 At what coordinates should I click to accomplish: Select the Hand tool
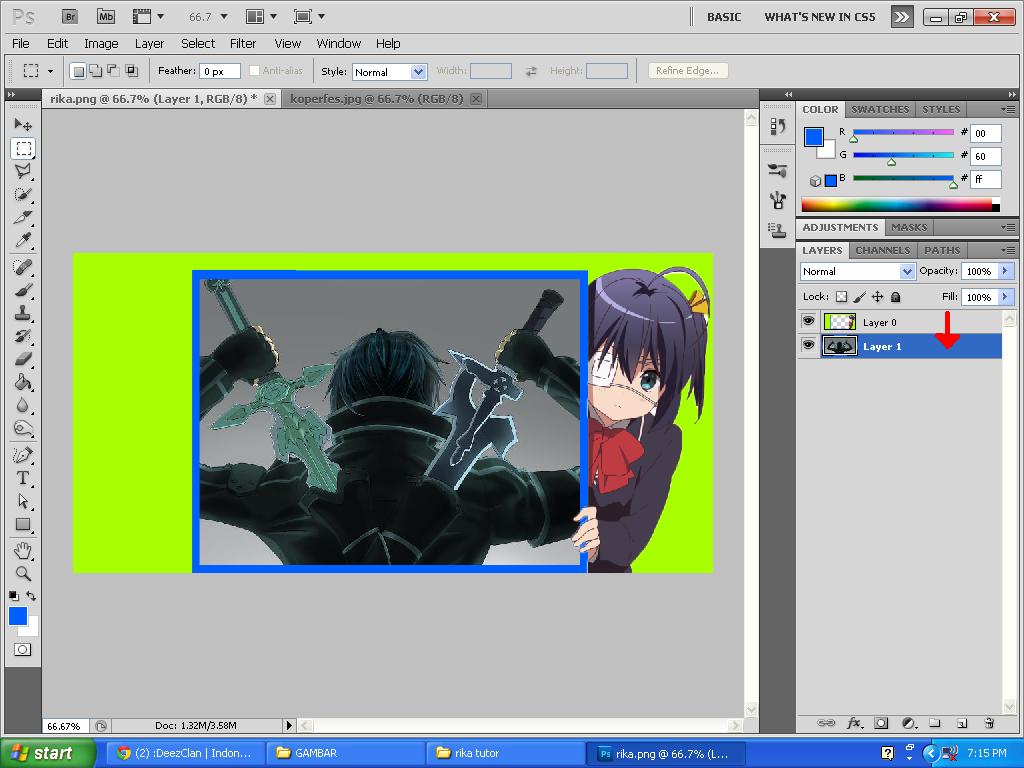tap(23, 551)
